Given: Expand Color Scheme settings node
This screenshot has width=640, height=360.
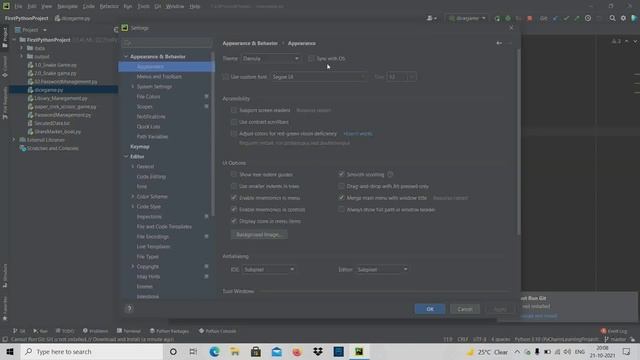Looking at the screenshot, I should pos(133,196).
